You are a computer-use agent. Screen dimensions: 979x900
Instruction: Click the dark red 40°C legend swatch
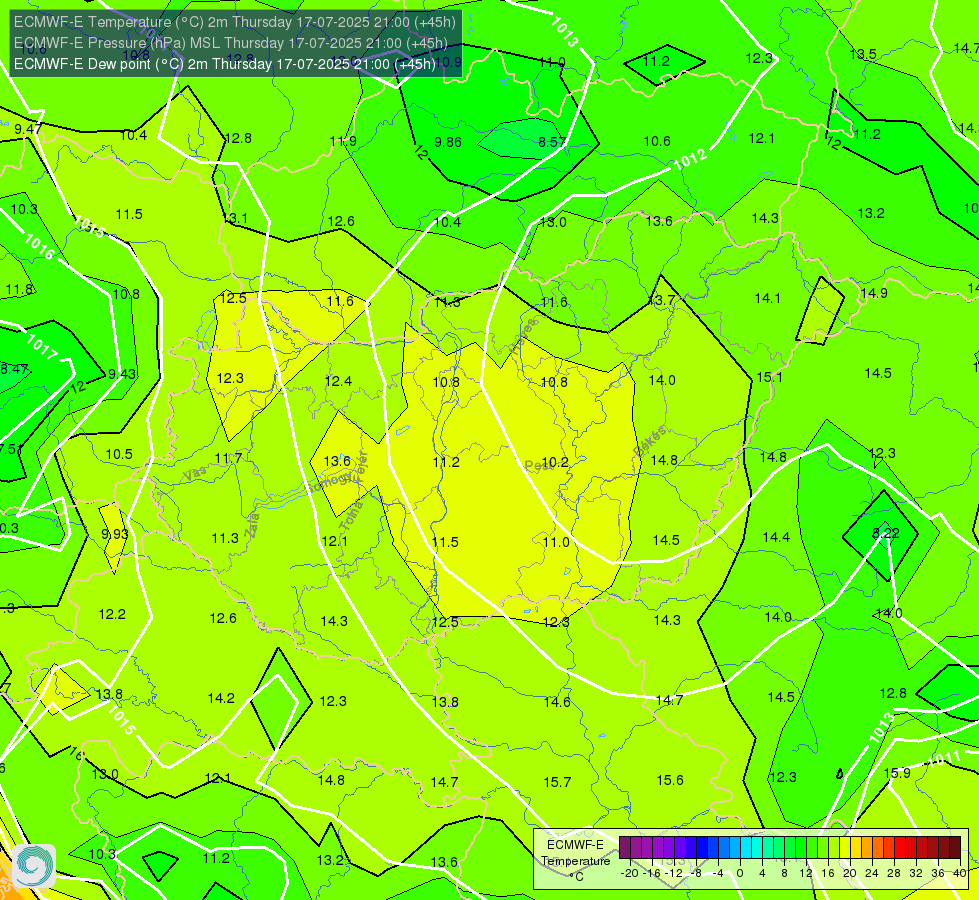click(955, 848)
